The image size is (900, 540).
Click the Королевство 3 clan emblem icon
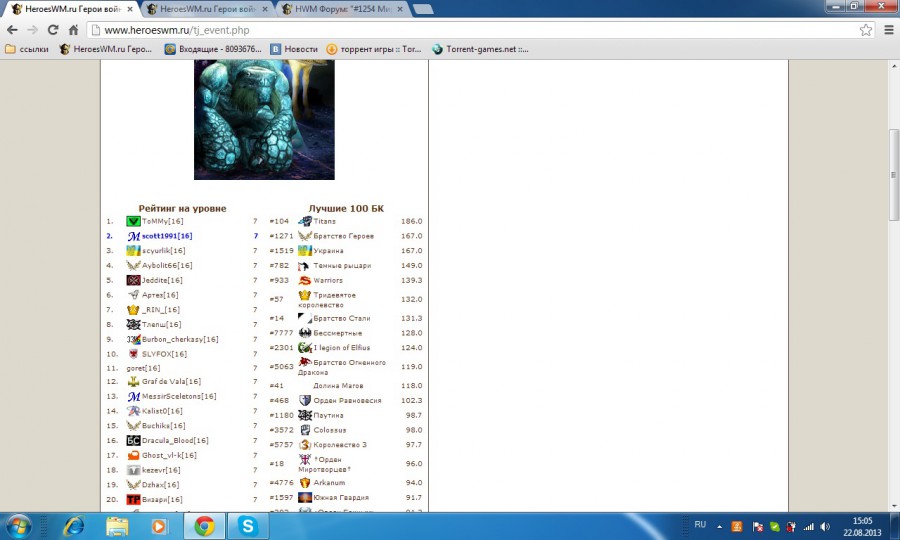[x=305, y=445]
